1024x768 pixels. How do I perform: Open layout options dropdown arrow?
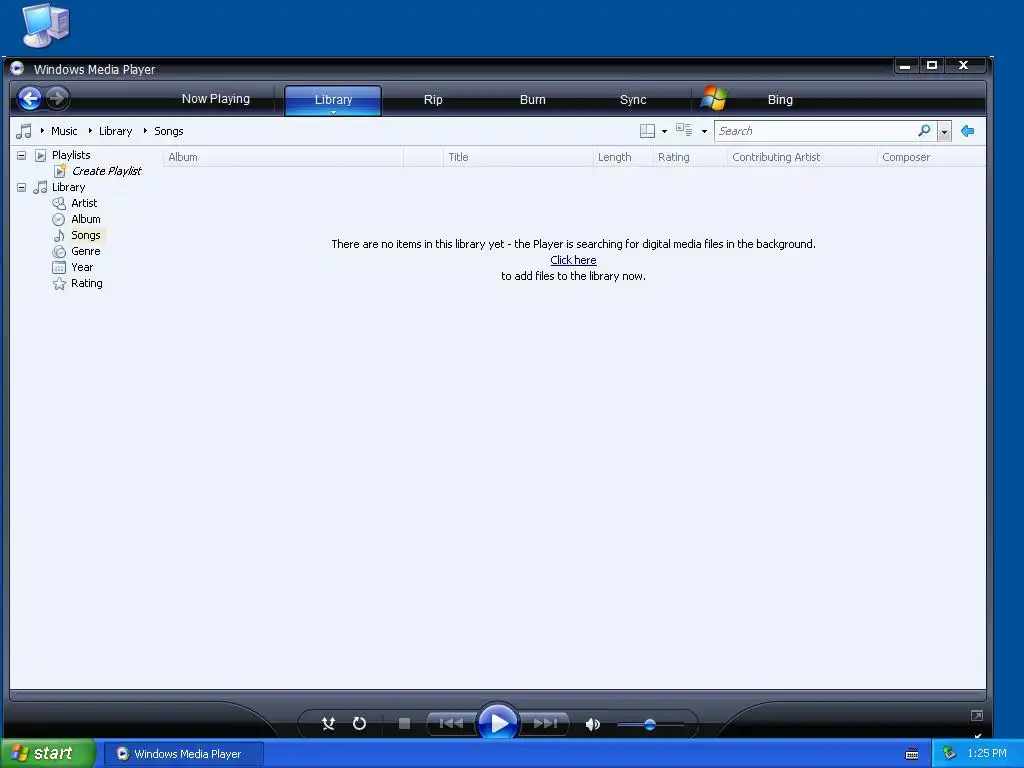664,131
